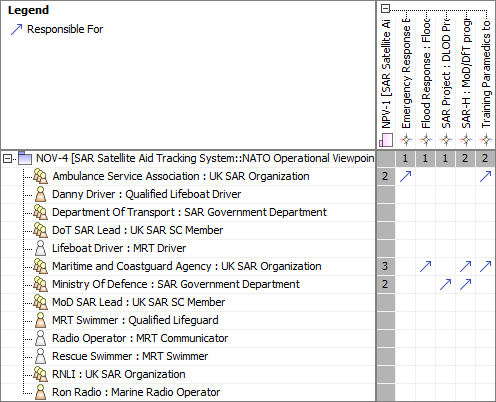This screenshot has height=402, width=496.
Task: Select Maritime and Coastguard Flood Response arrow
Action: click(425, 266)
